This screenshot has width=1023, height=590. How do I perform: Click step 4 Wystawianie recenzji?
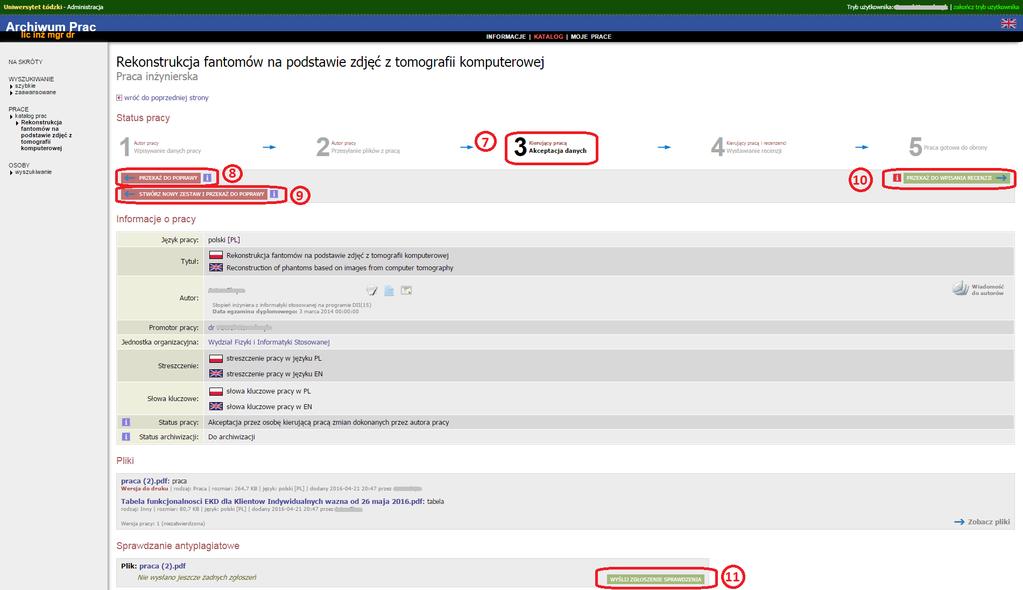[x=749, y=147]
